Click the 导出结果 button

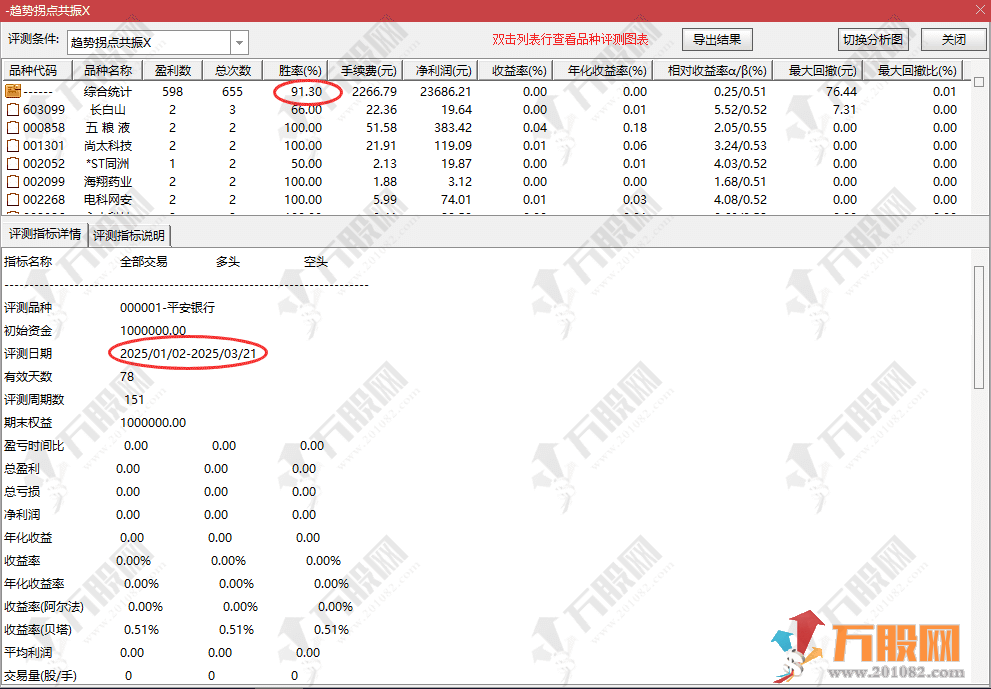pyautogui.click(x=716, y=40)
